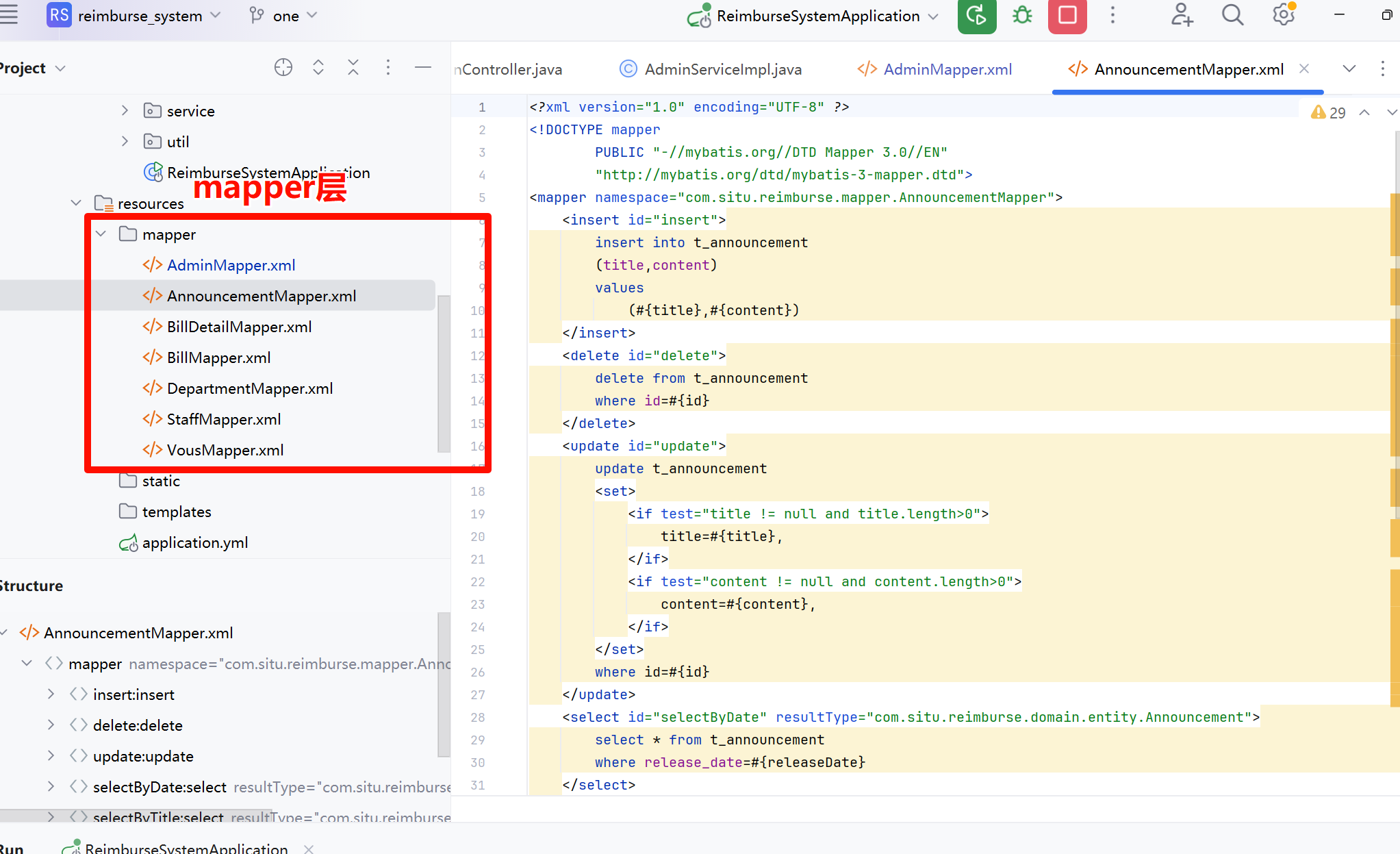Start a Code With Me session
1400x854 pixels.
point(1182,16)
